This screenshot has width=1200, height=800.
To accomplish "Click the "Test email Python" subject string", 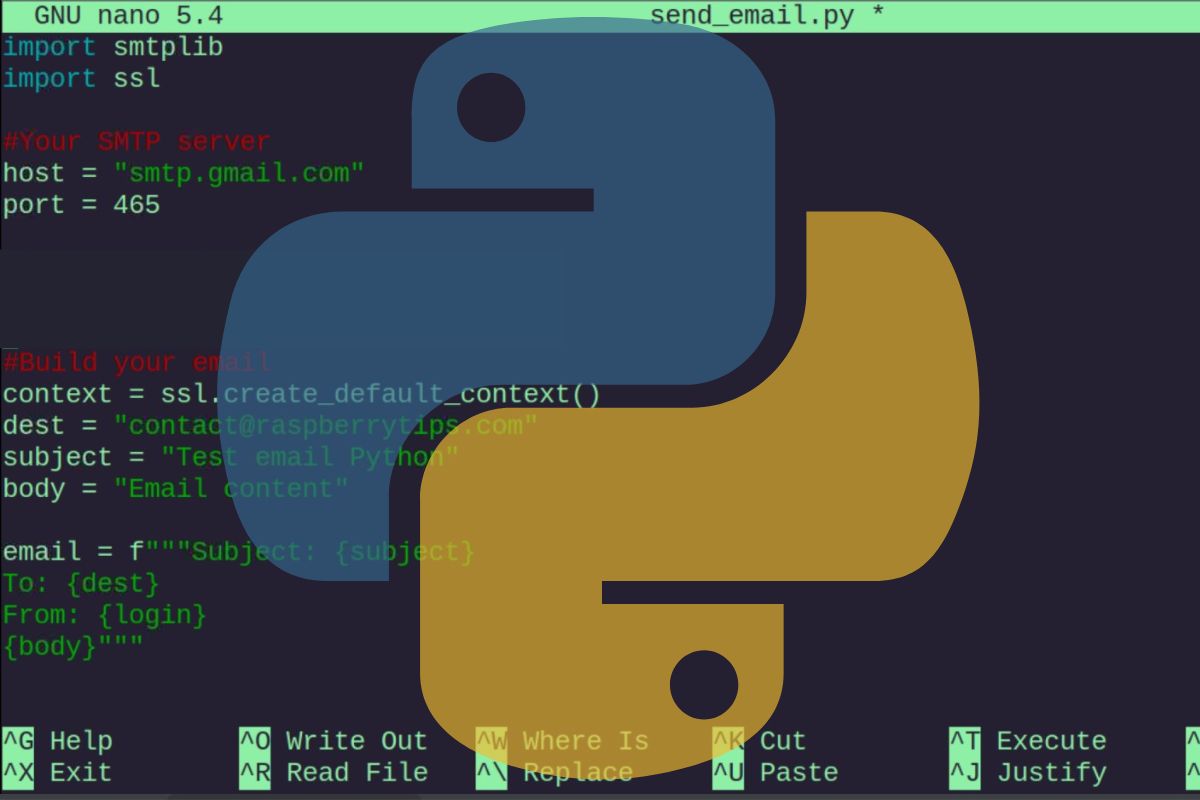I will 309,457.
